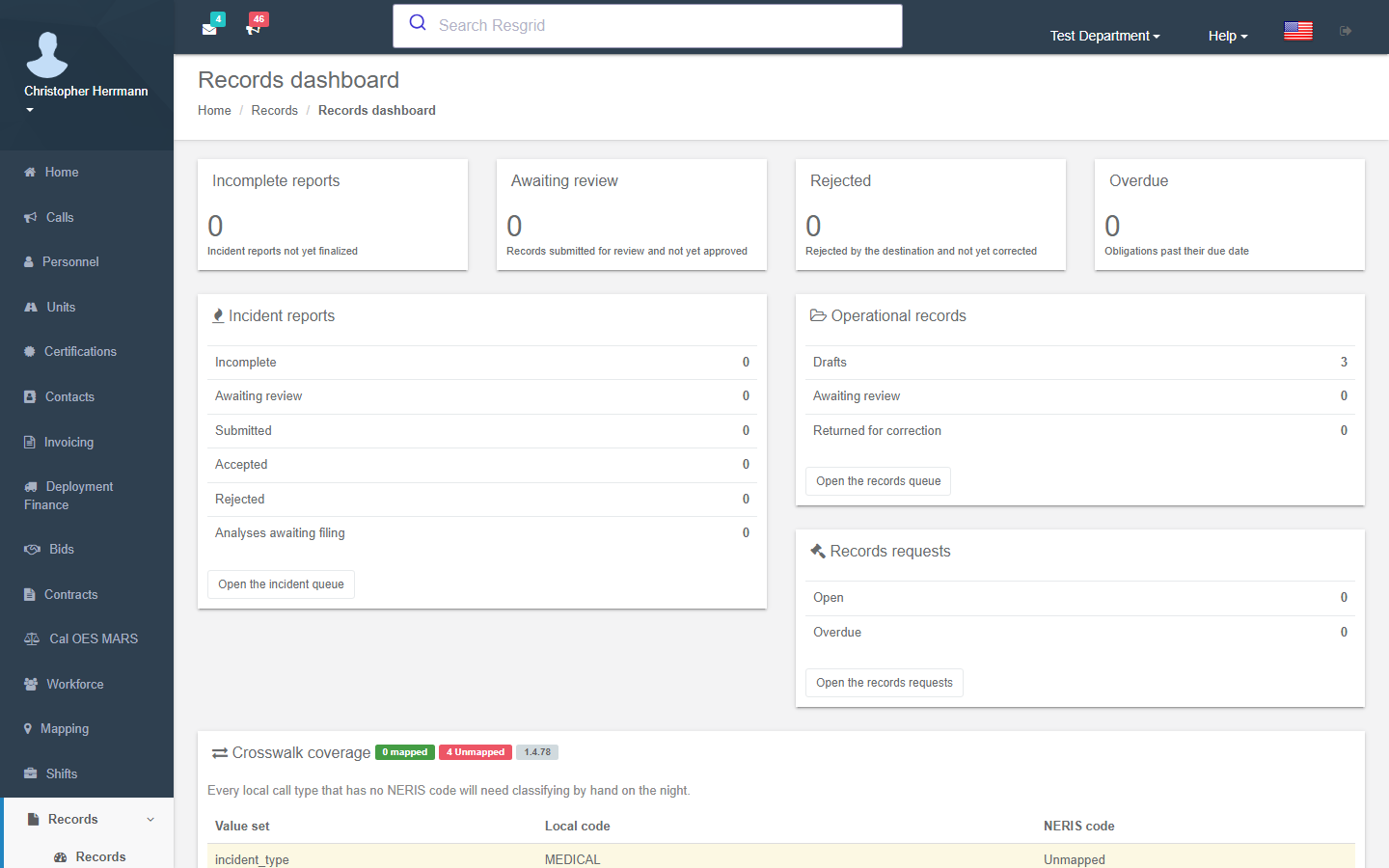The width and height of the screenshot is (1389, 868).
Task: Open the messages envelope icon
Action: [209, 28]
